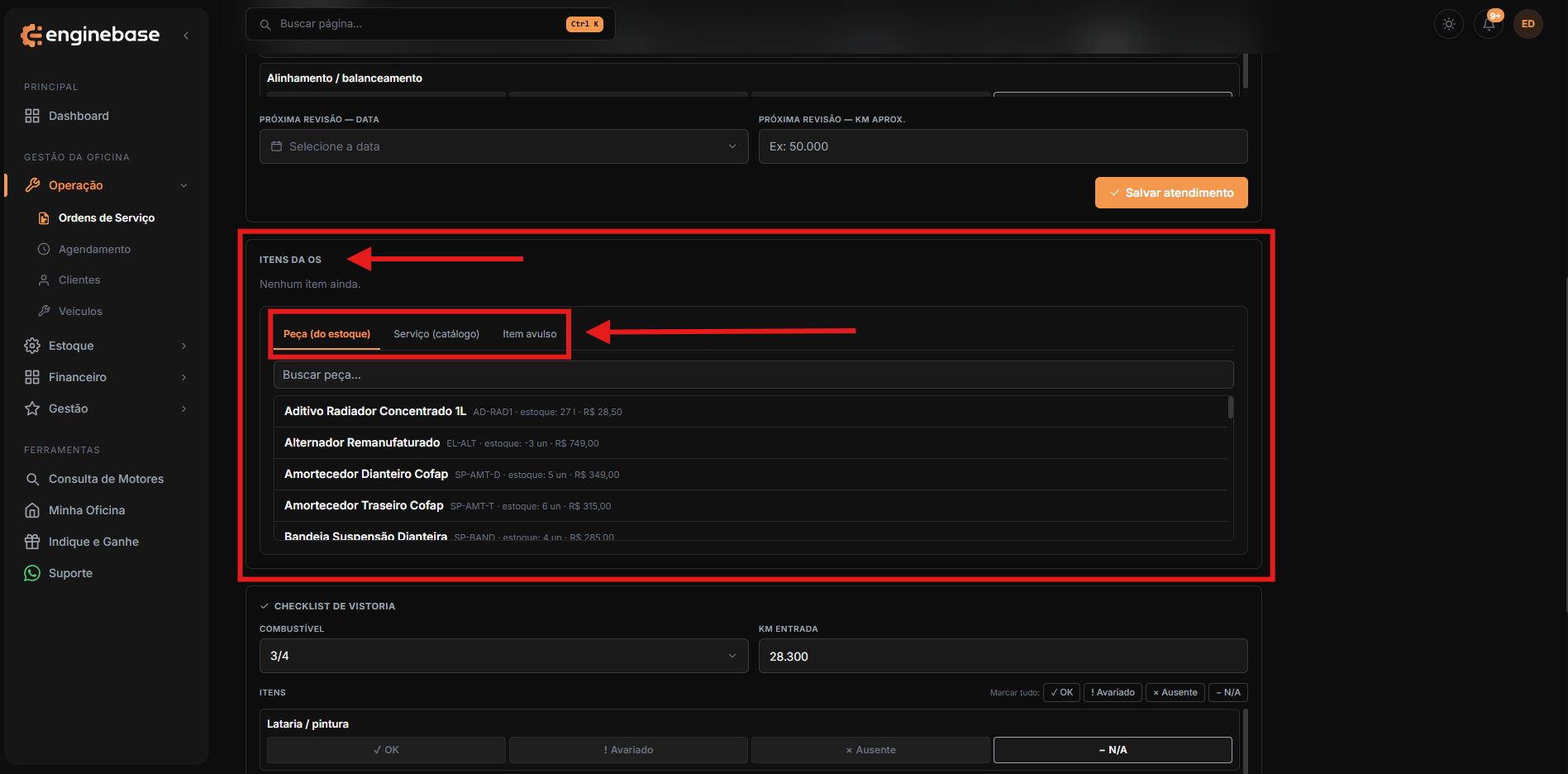Select the Peça (do estoque) tab
This screenshot has width=1568, height=774.
point(326,334)
